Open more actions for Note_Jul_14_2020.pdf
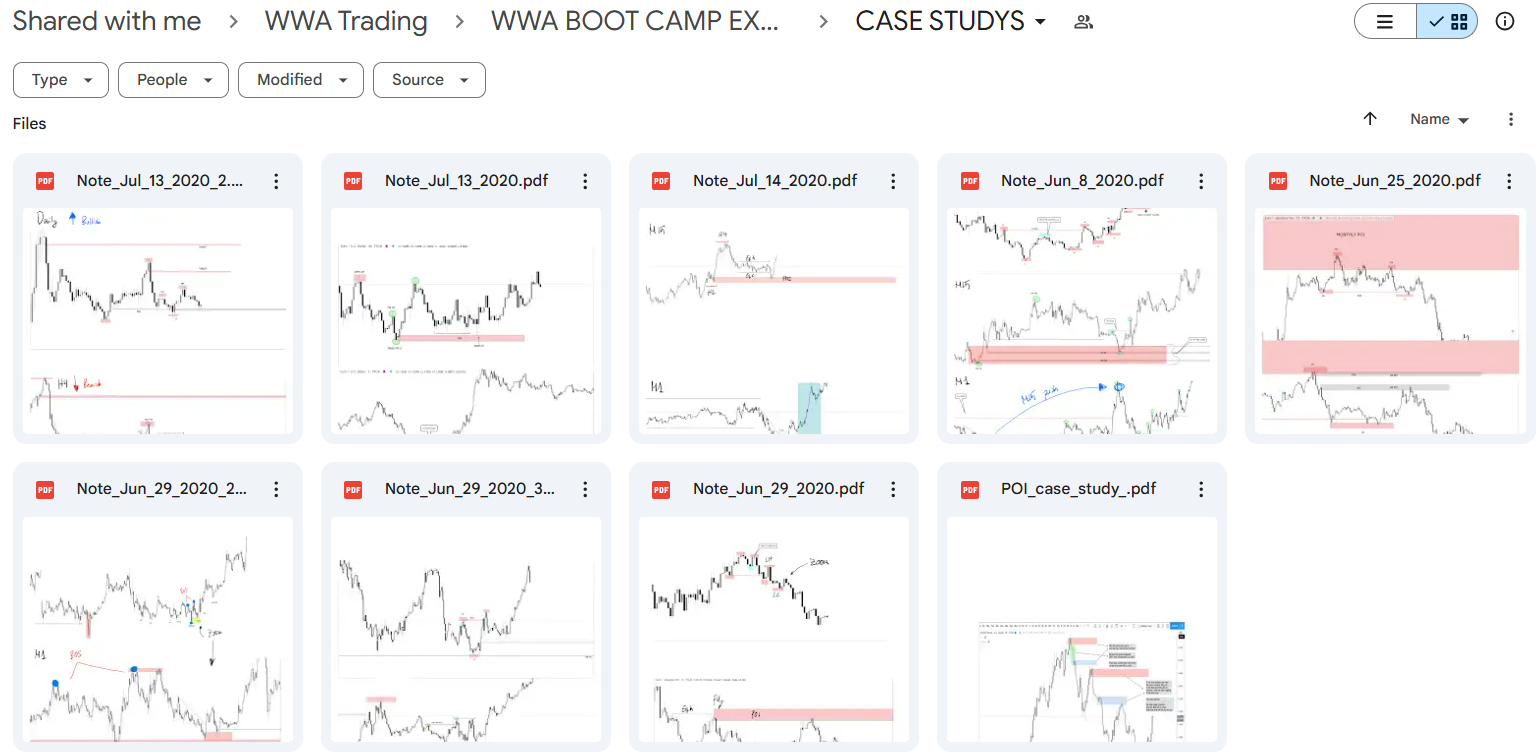 pyautogui.click(x=893, y=181)
